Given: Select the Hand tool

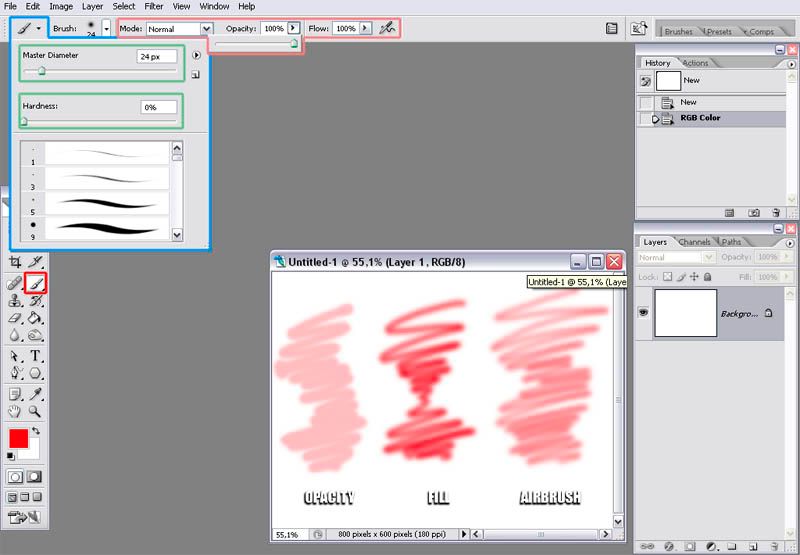Looking at the screenshot, I should pos(15,411).
